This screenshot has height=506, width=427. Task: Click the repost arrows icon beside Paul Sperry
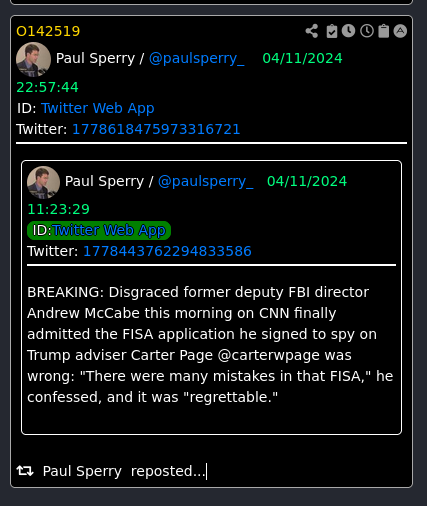pos(25,471)
